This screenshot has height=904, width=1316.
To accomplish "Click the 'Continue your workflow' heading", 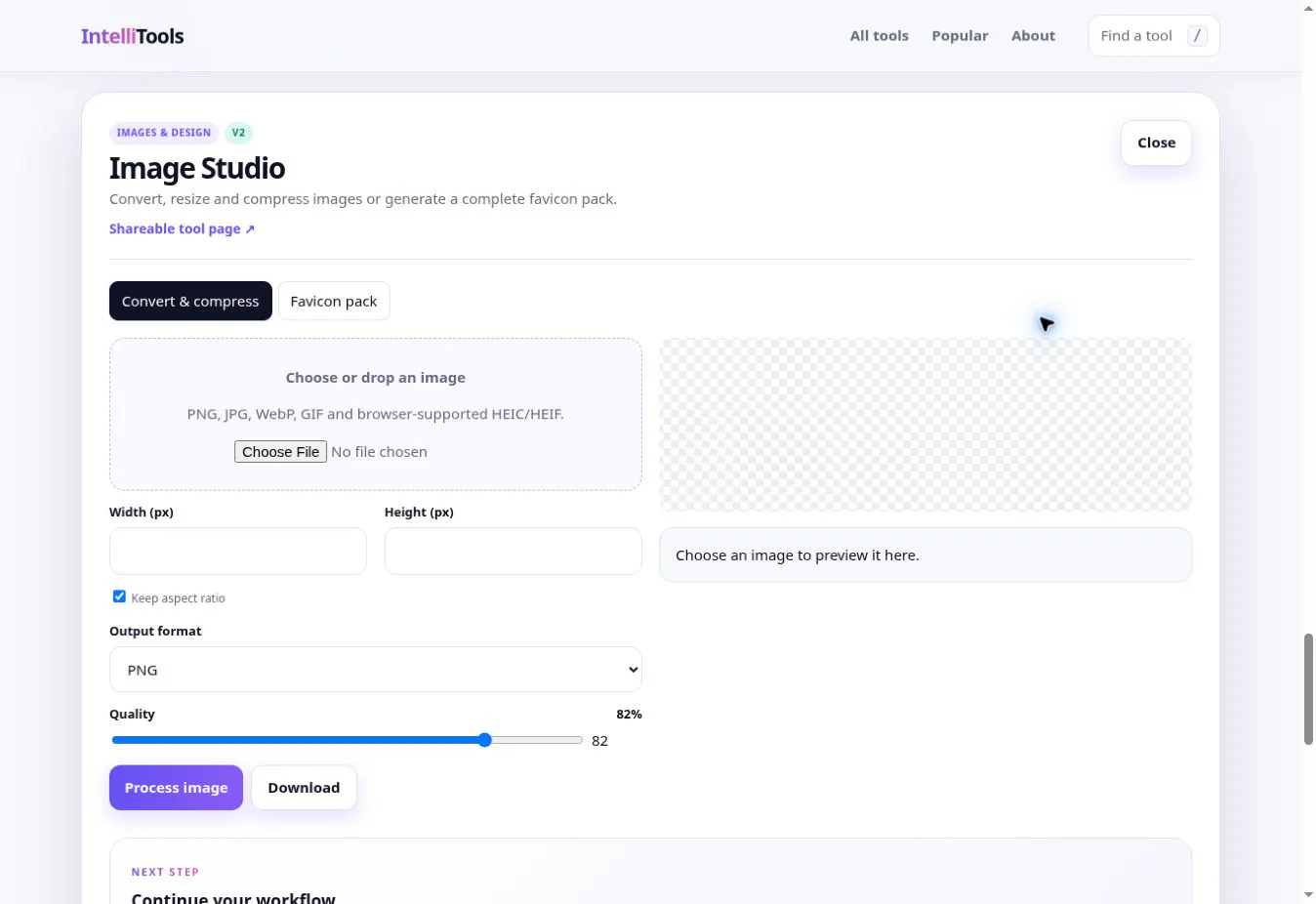I will click(x=233, y=897).
